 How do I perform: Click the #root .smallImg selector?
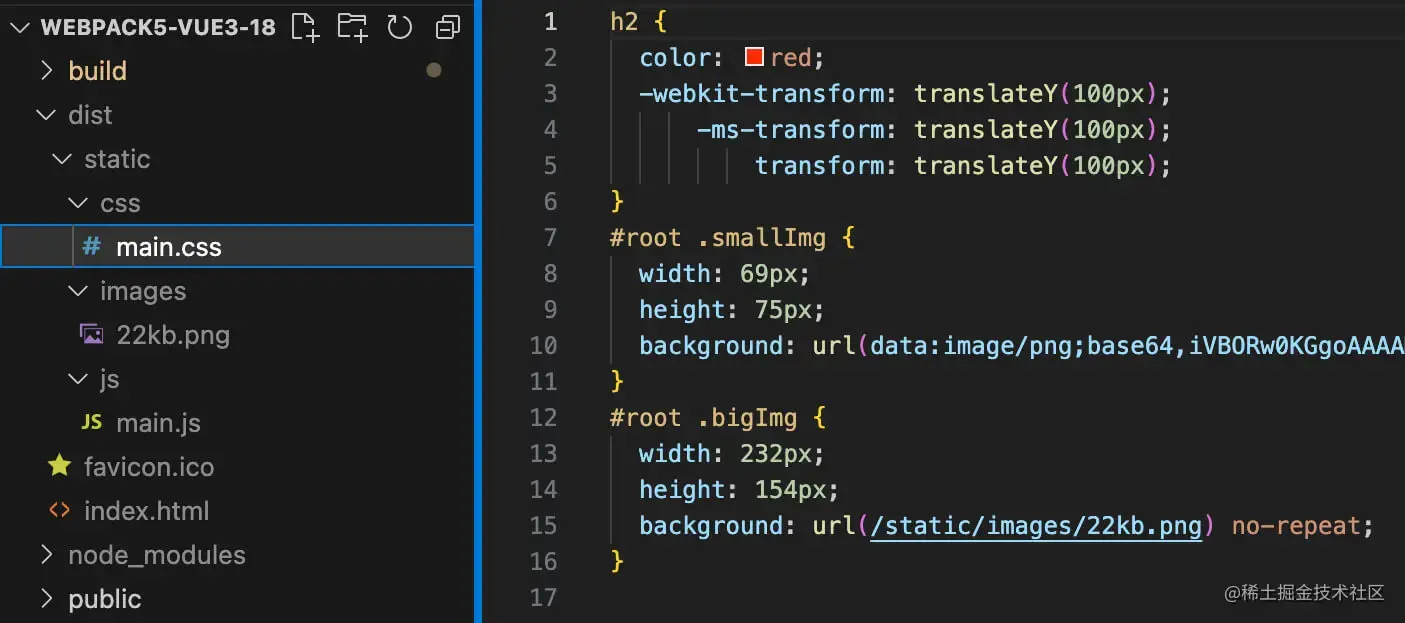718,238
